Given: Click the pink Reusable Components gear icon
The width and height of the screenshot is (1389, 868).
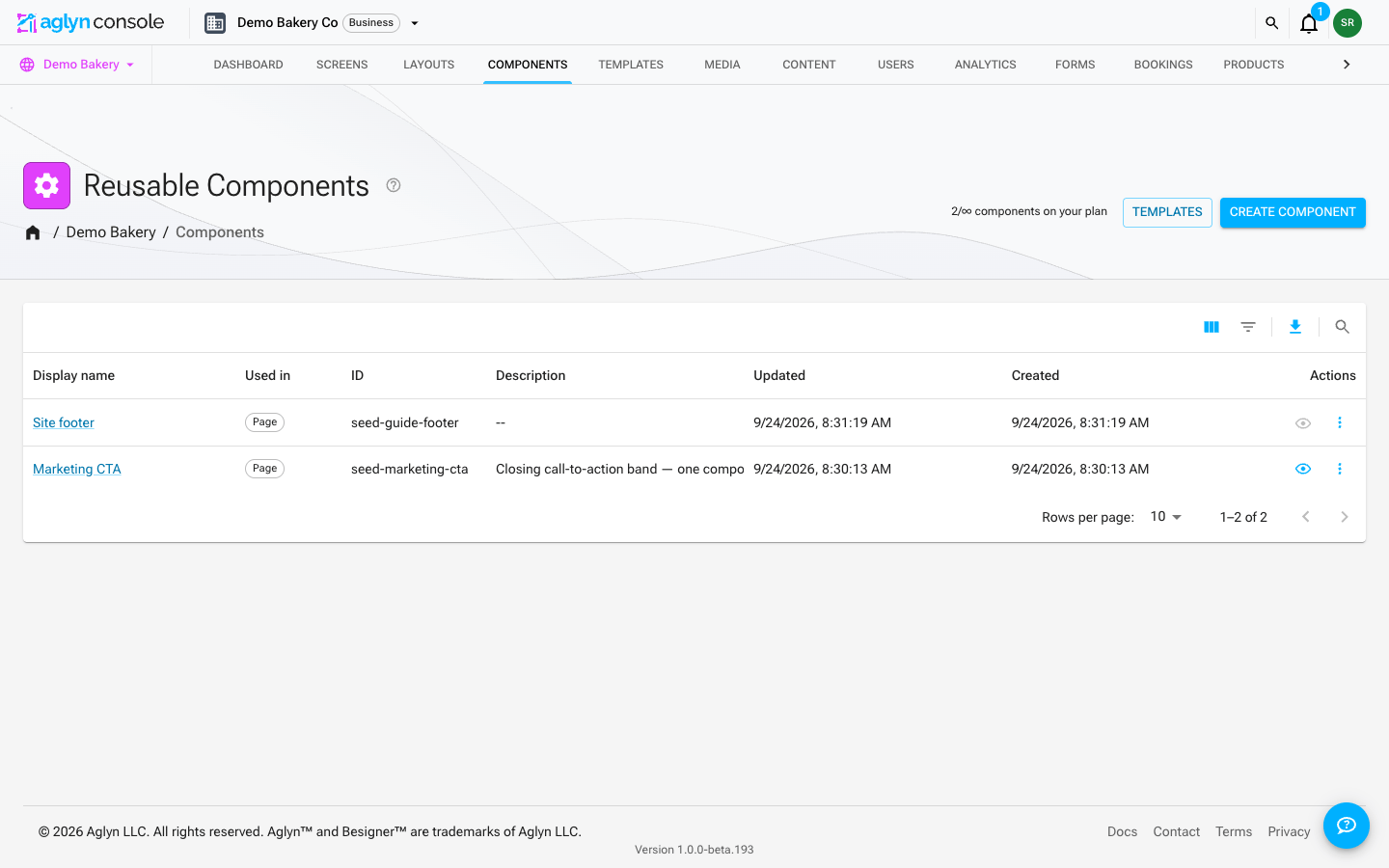Looking at the screenshot, I should 47,185.
